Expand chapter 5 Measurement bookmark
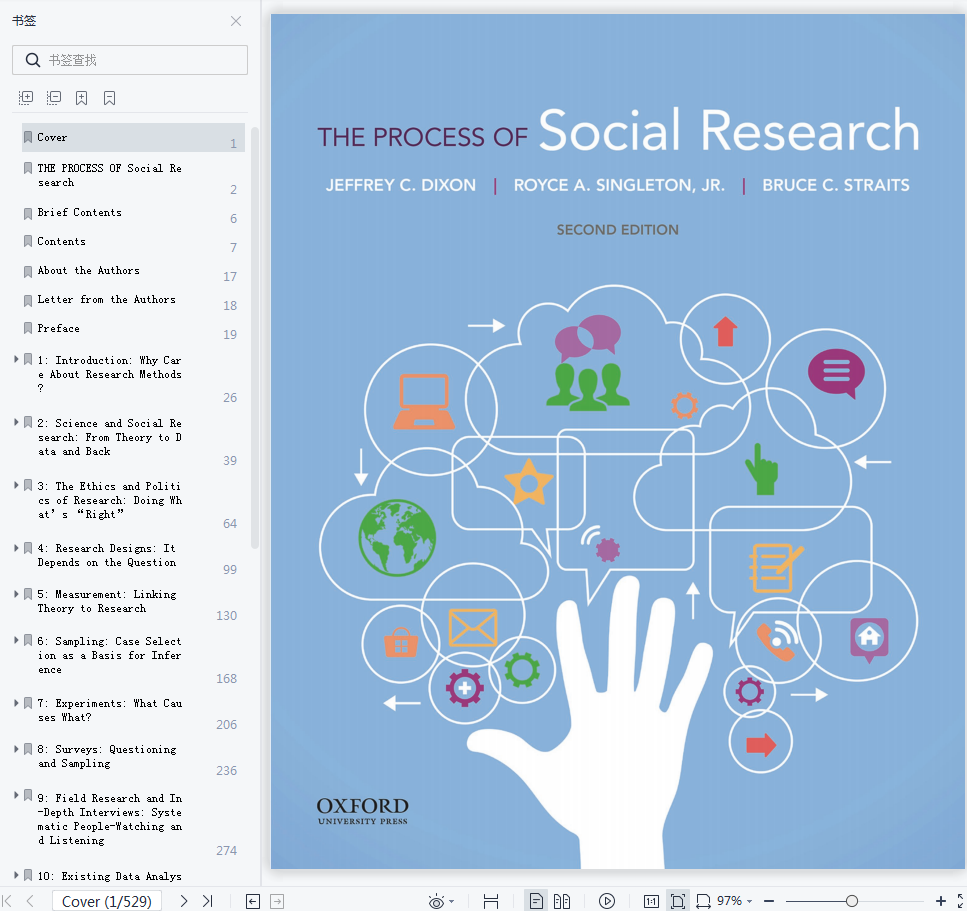Screen dimensions: 967x911 click(x=16, y=593)
